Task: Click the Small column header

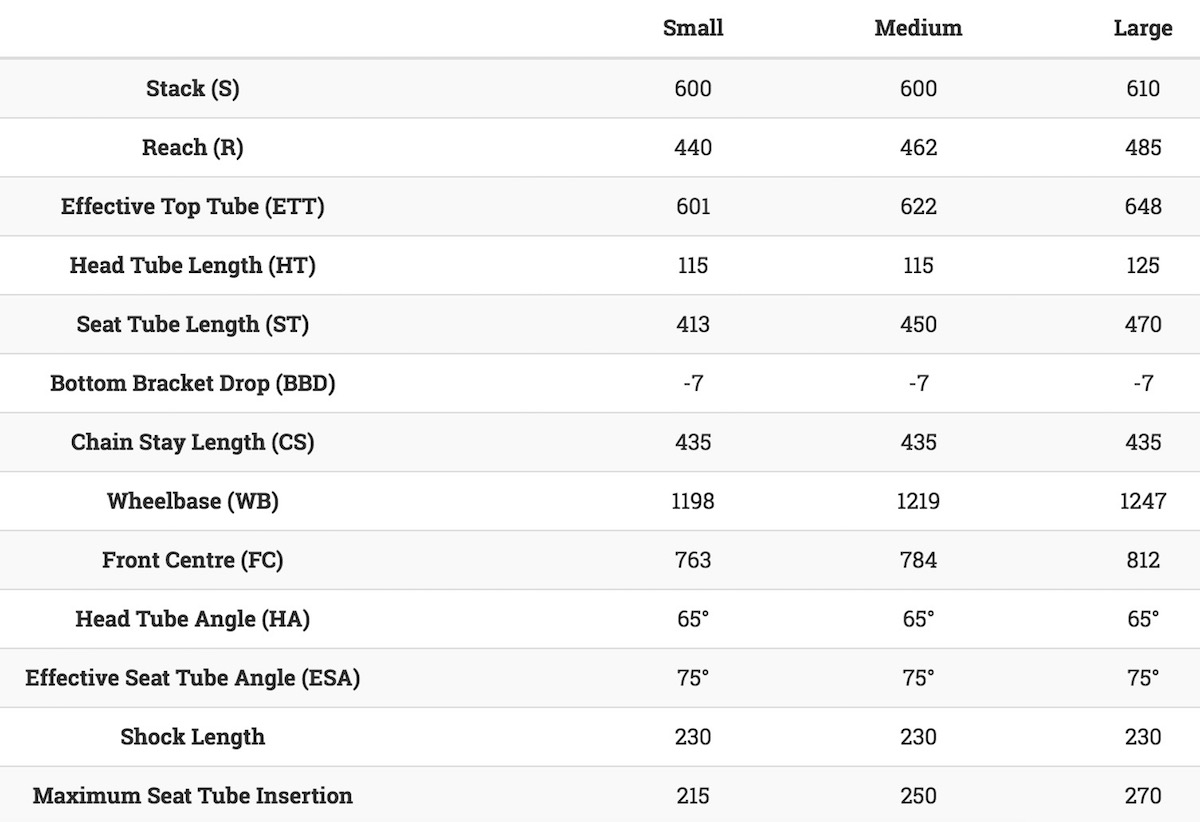Action: pyautogui.click(x=693, y=28)
